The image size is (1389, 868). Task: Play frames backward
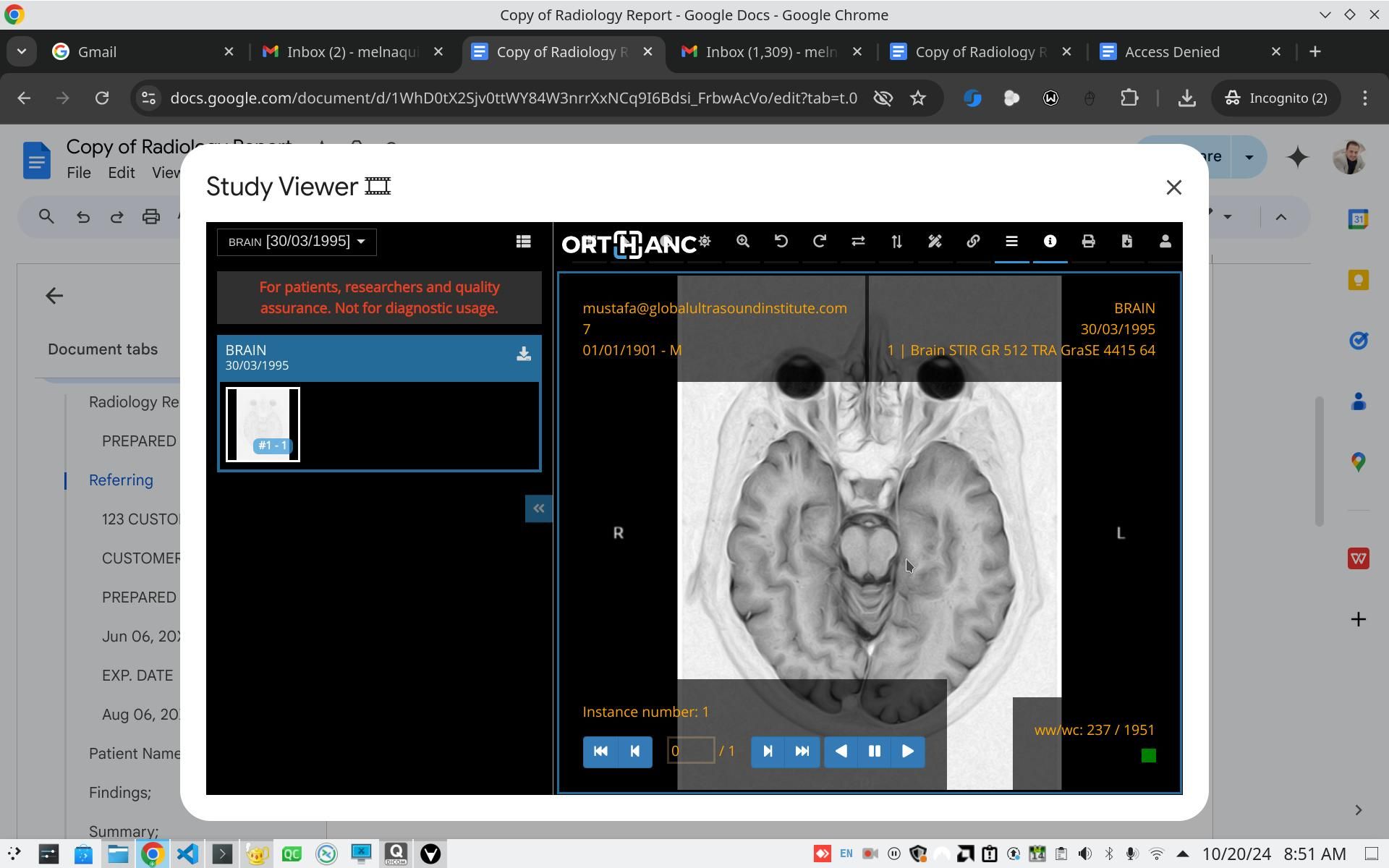[x=841, y=752]
